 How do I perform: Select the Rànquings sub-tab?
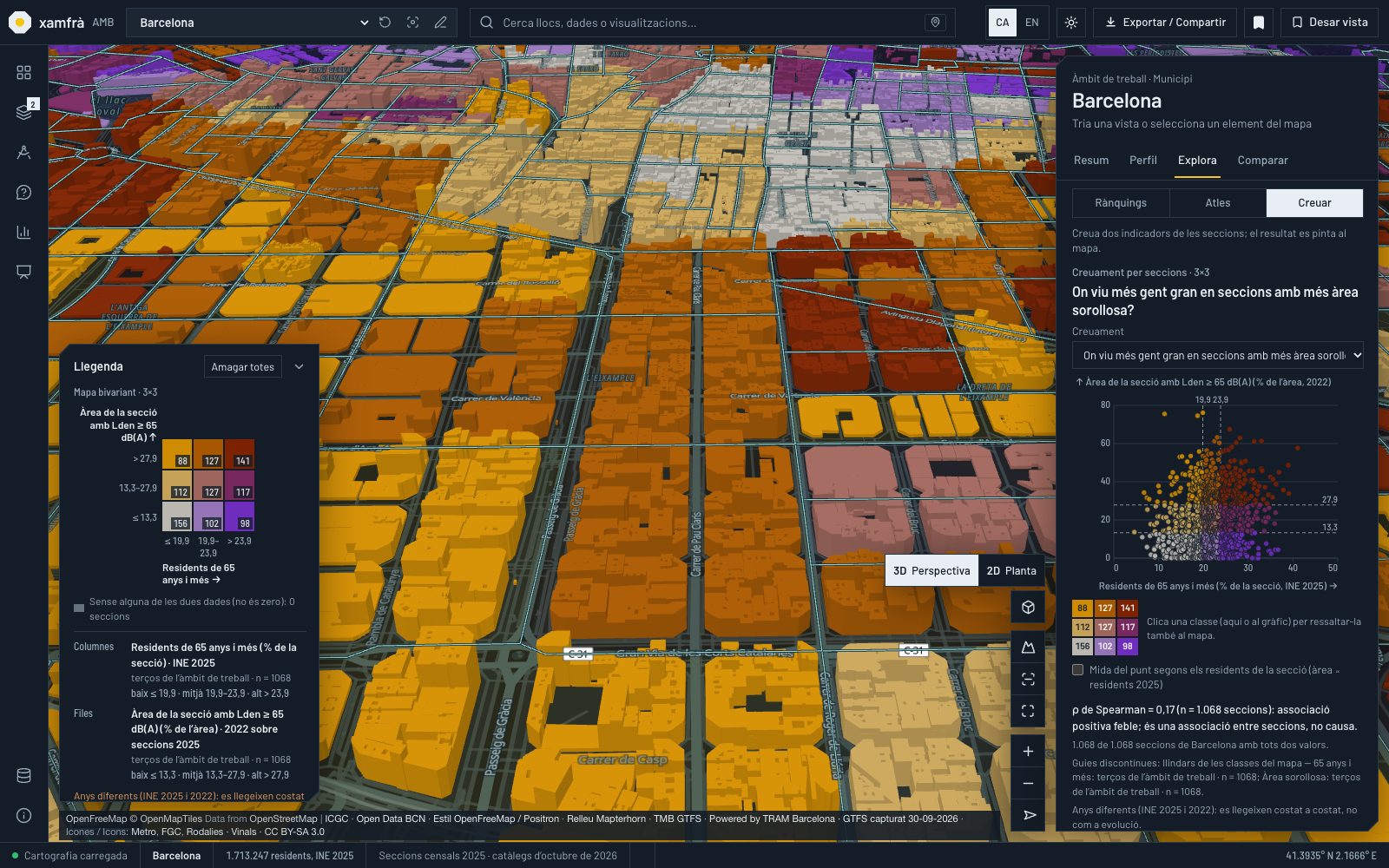[1121, 203]
